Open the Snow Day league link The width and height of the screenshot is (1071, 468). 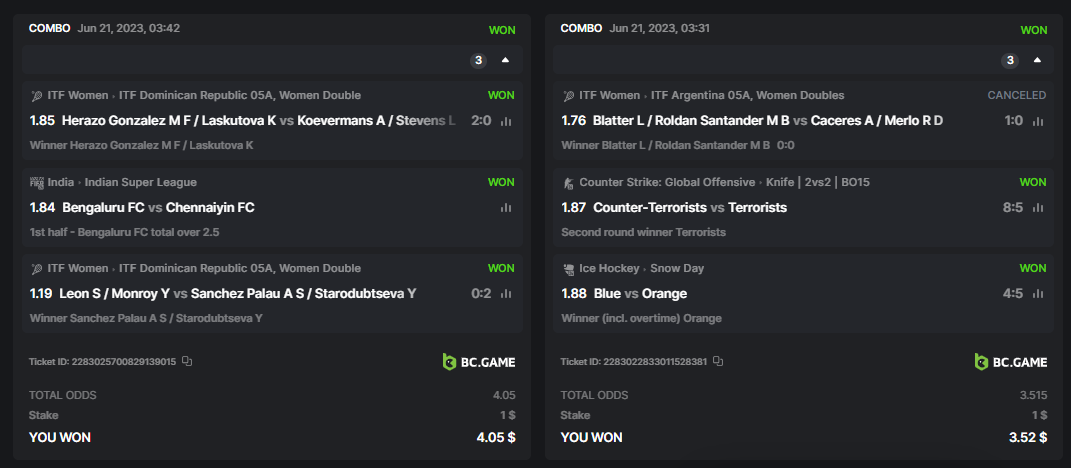click(x=677, y=268)
